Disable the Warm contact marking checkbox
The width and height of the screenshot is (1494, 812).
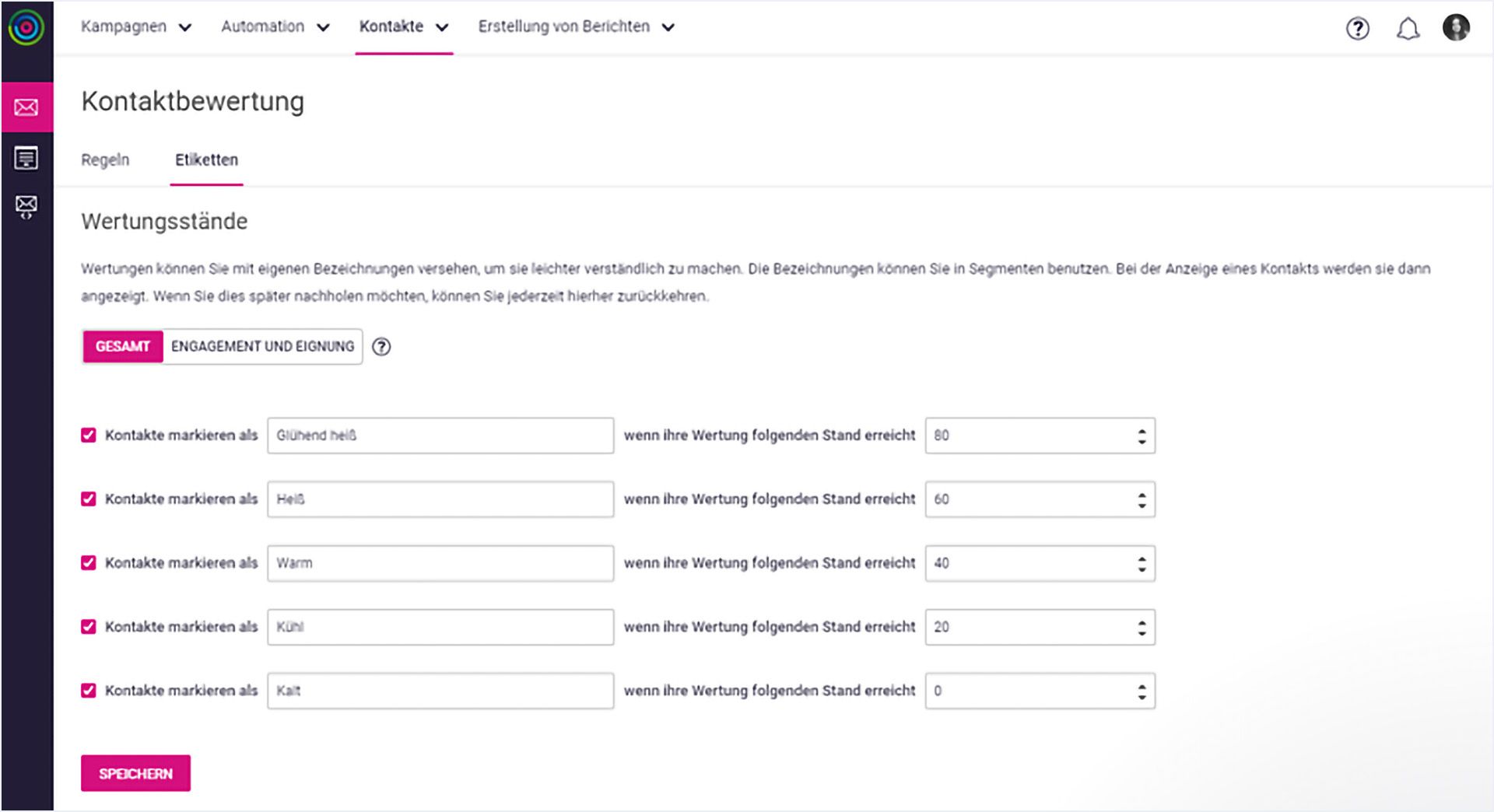click(x=87, y=562)
